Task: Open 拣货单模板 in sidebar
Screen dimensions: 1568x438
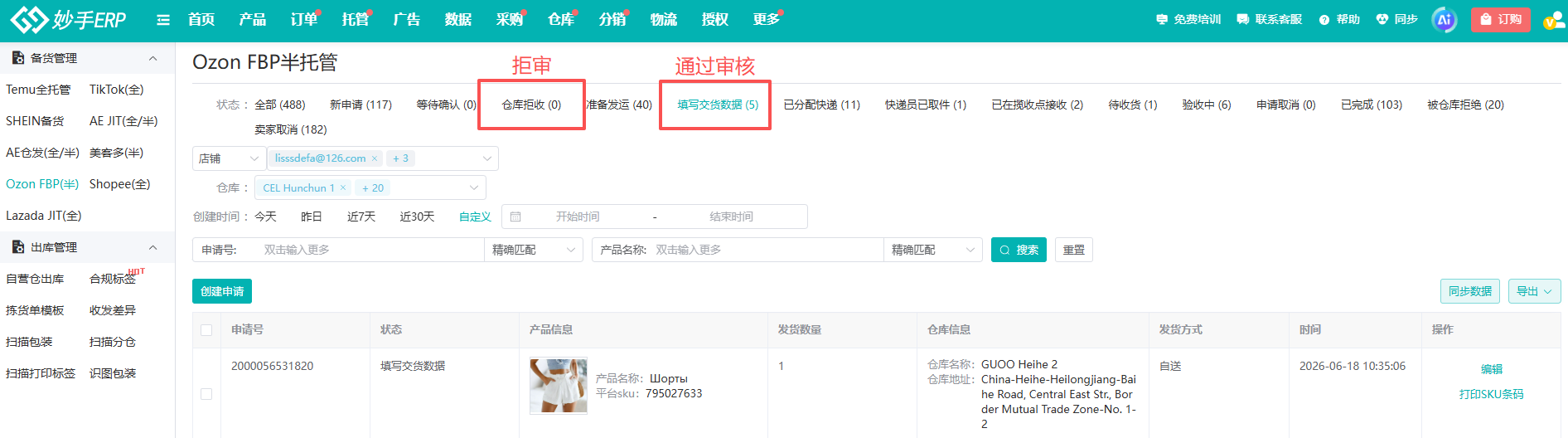Action: click(x=35, y=310)
